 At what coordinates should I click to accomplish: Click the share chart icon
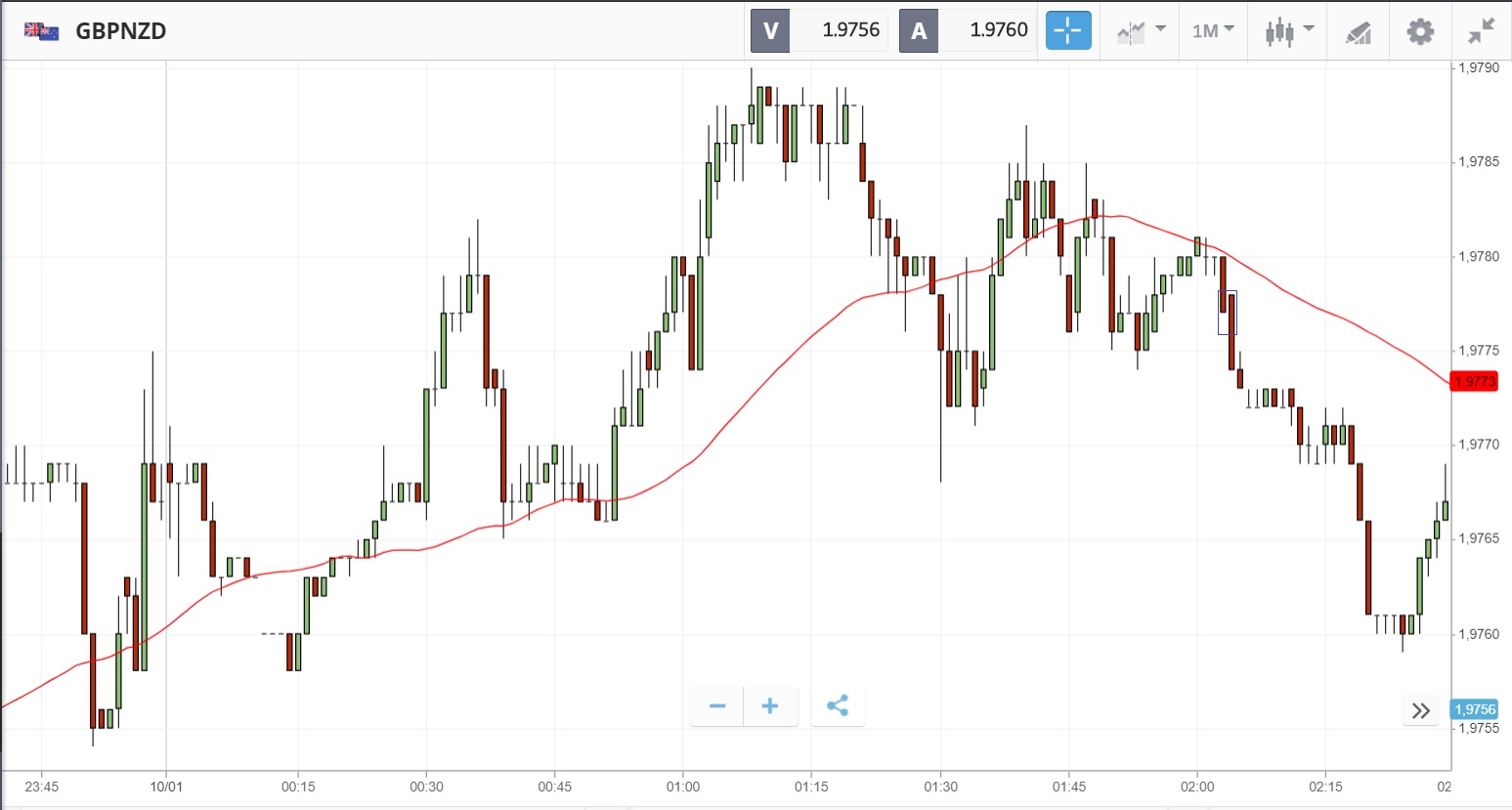[x=838, y=706]
